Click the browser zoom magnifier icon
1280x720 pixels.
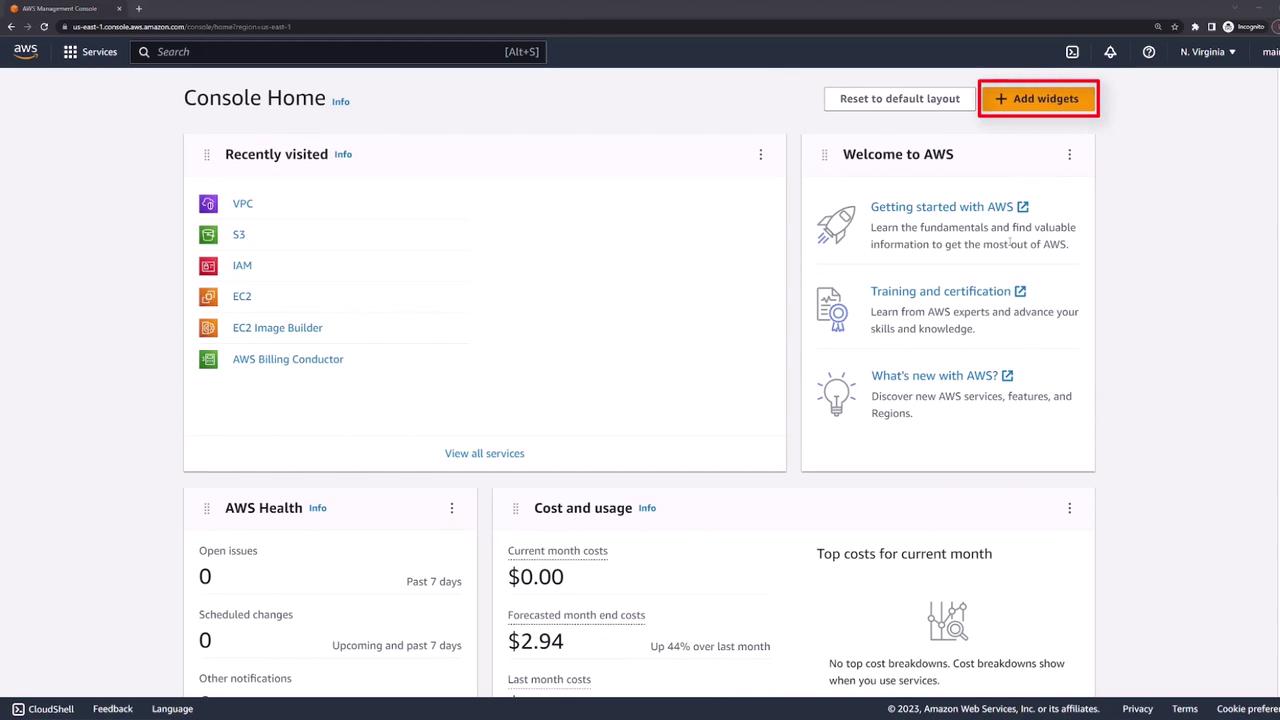point(1158,27)
